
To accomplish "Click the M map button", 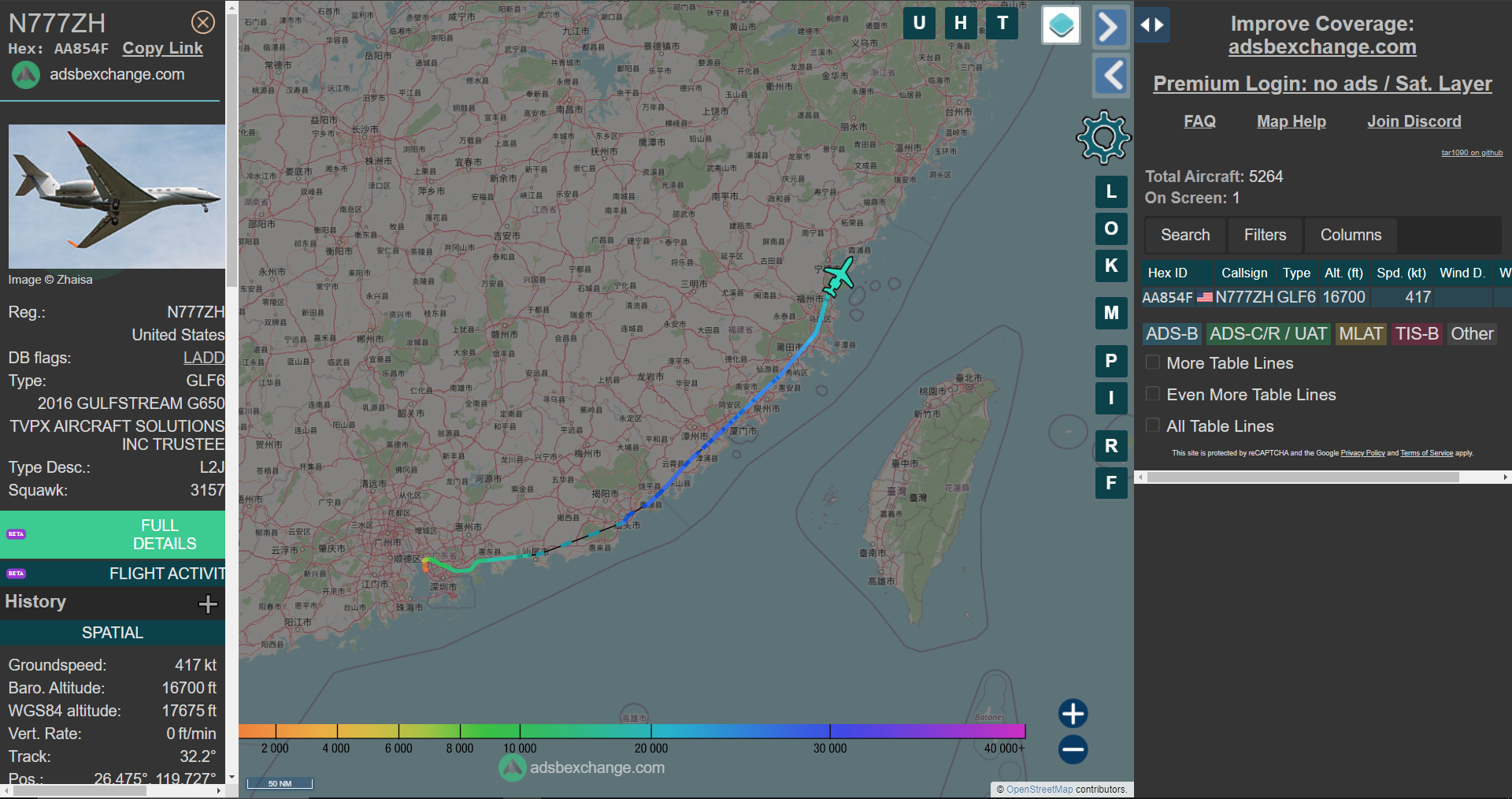I will (x=1111, y=313).
